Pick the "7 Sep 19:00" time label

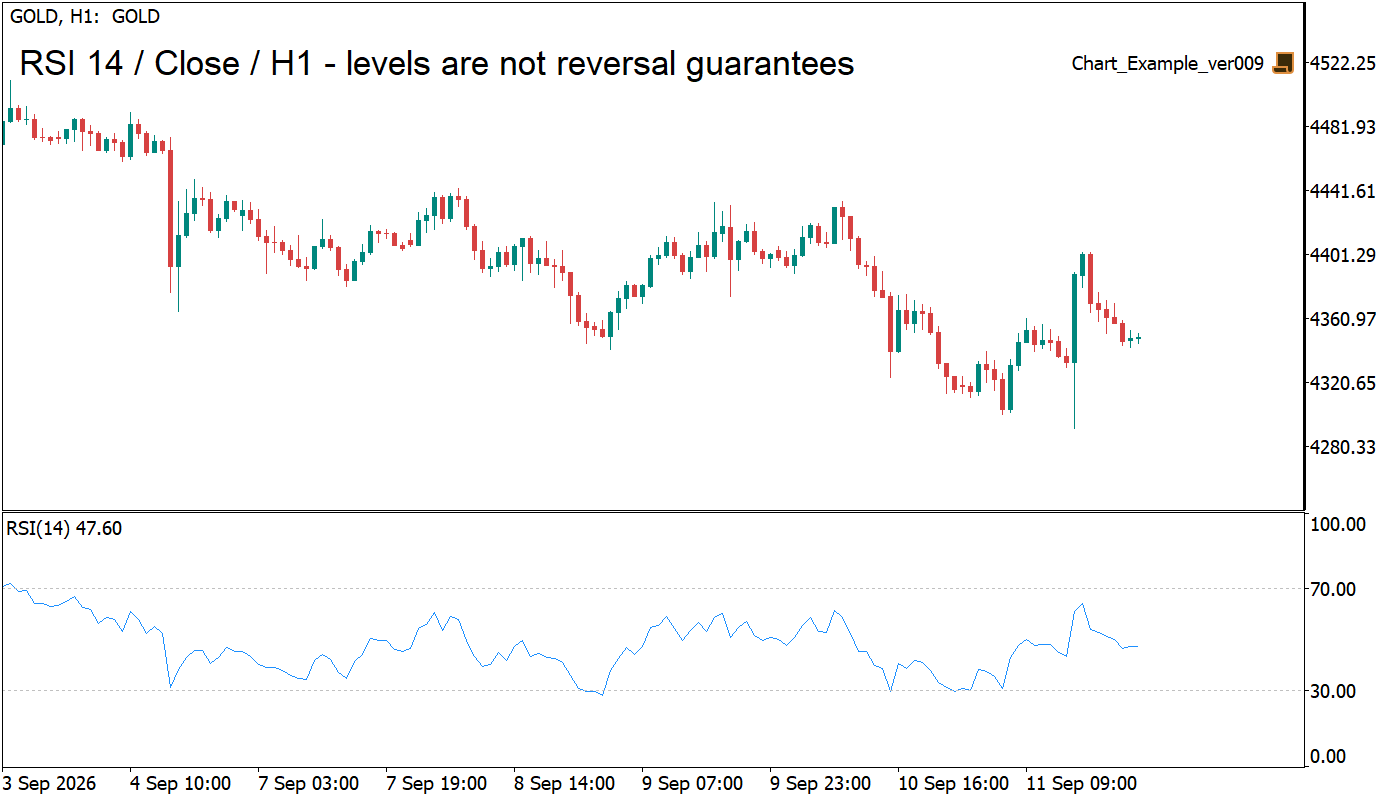coord(437,783)
